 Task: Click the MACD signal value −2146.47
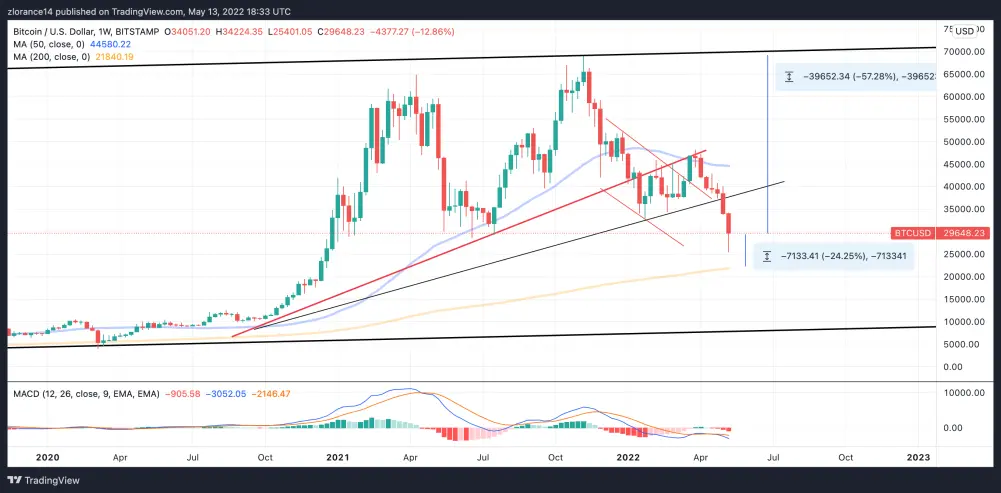(270, 394)
